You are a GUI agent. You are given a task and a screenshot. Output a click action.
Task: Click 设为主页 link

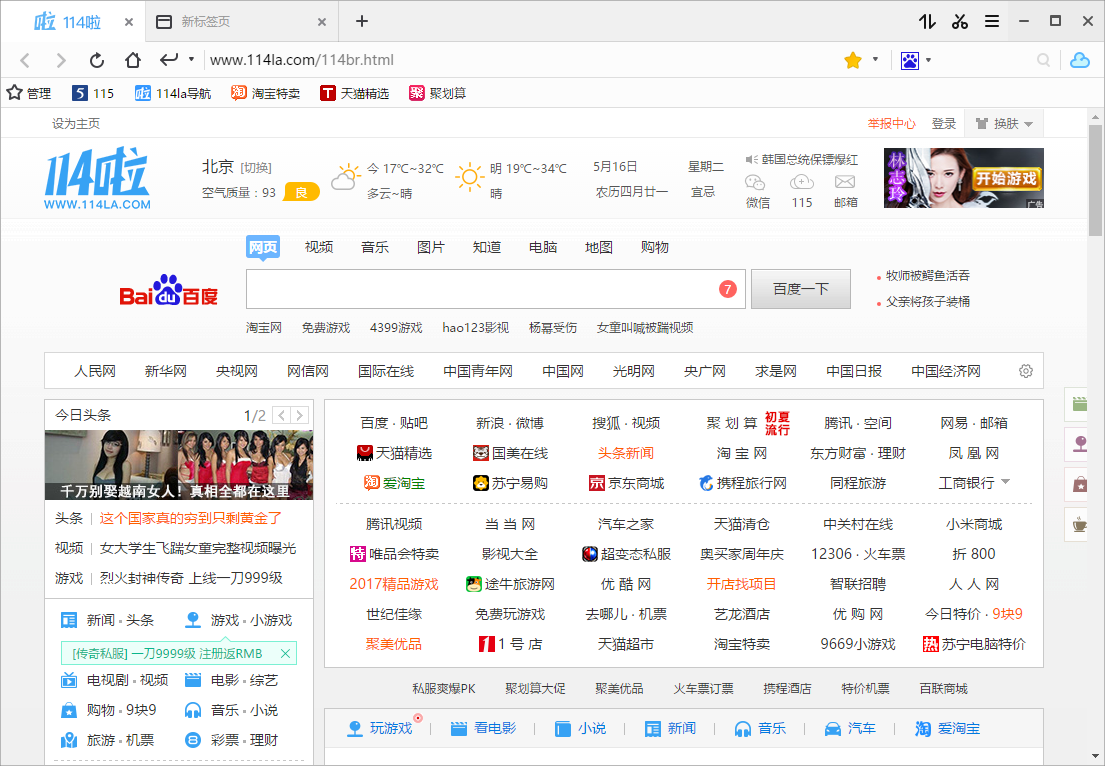click(x=76, y=124)
